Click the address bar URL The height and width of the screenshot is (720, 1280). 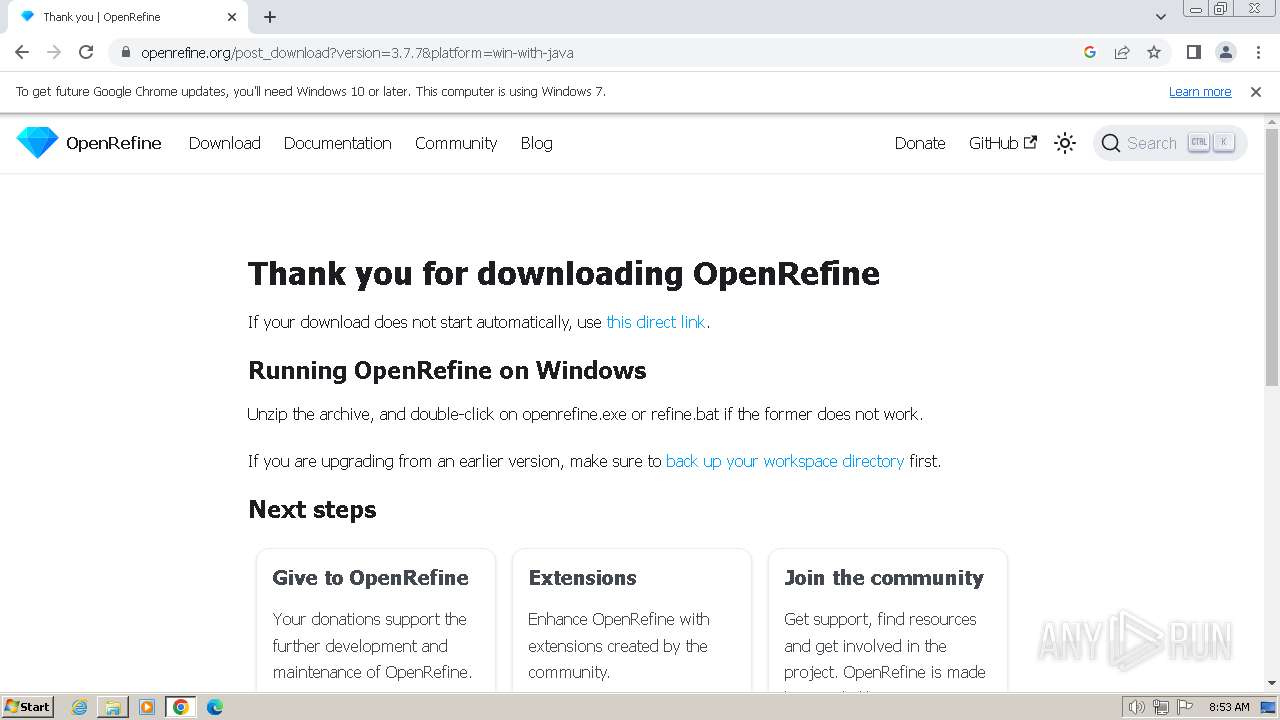point(357,53)
